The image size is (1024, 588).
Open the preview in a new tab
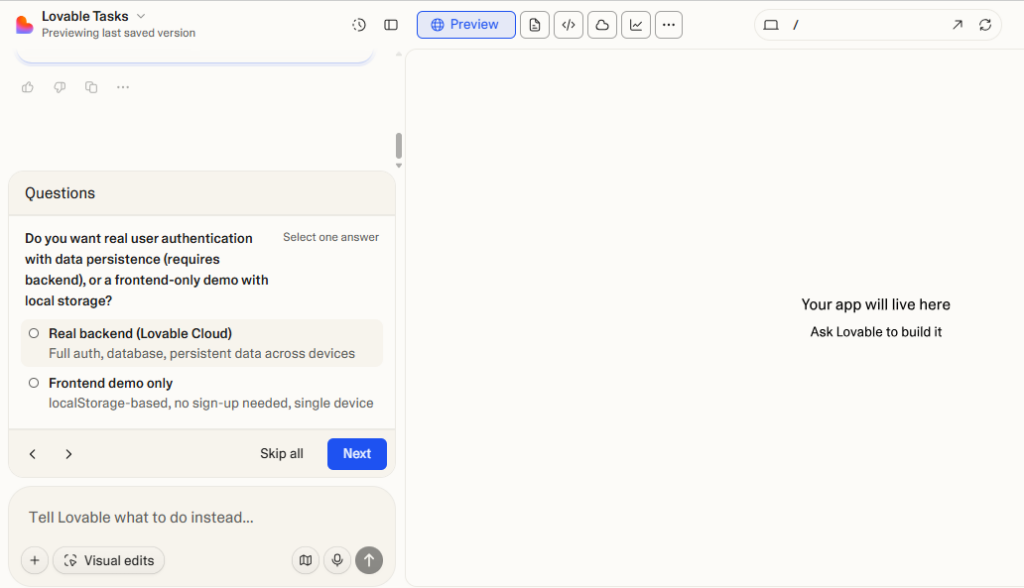pyautogui.click(x=958, y=24)
